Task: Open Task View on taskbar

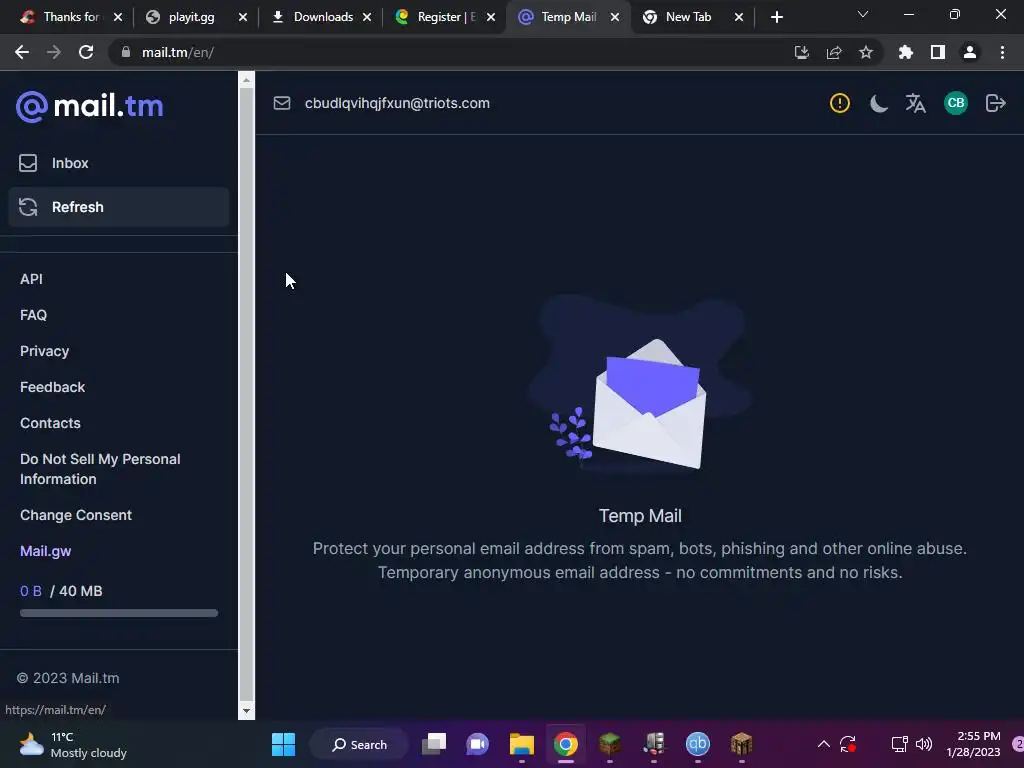Action: pos(434,744)
